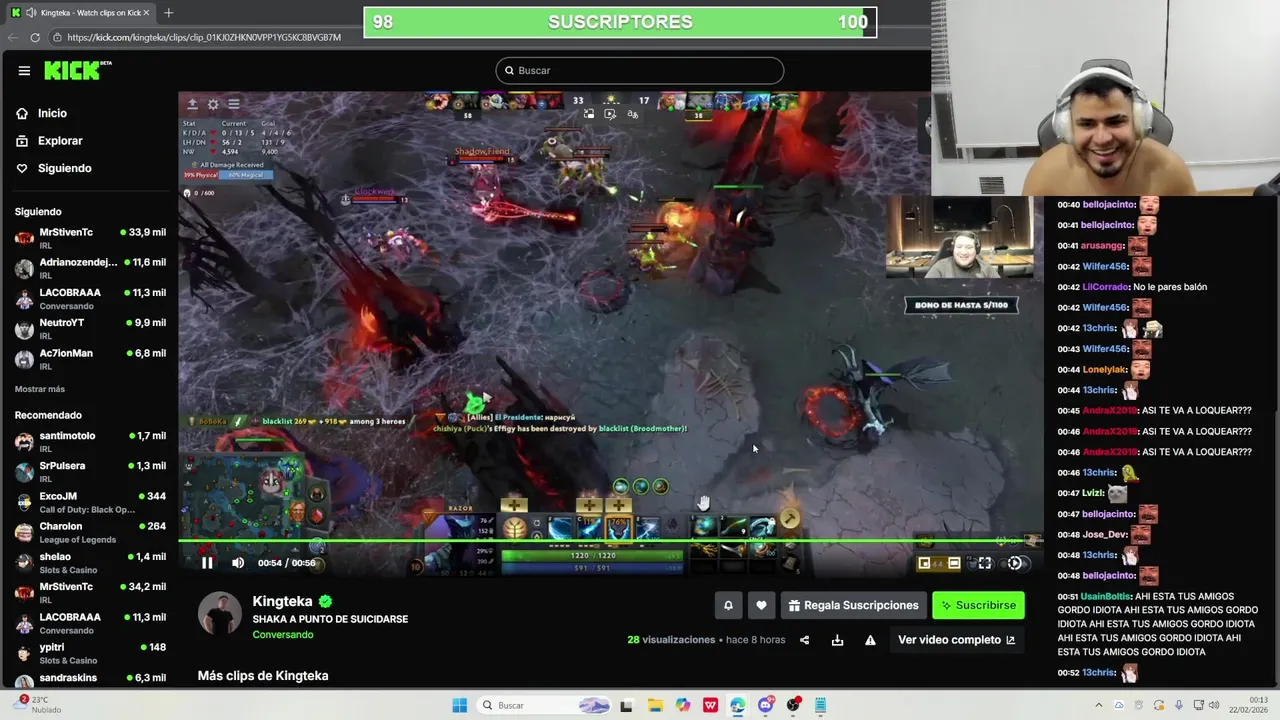The image size is (1280, 720).
Task: Open Kingteka channel avatar
Action: click(x=220, y=614)
